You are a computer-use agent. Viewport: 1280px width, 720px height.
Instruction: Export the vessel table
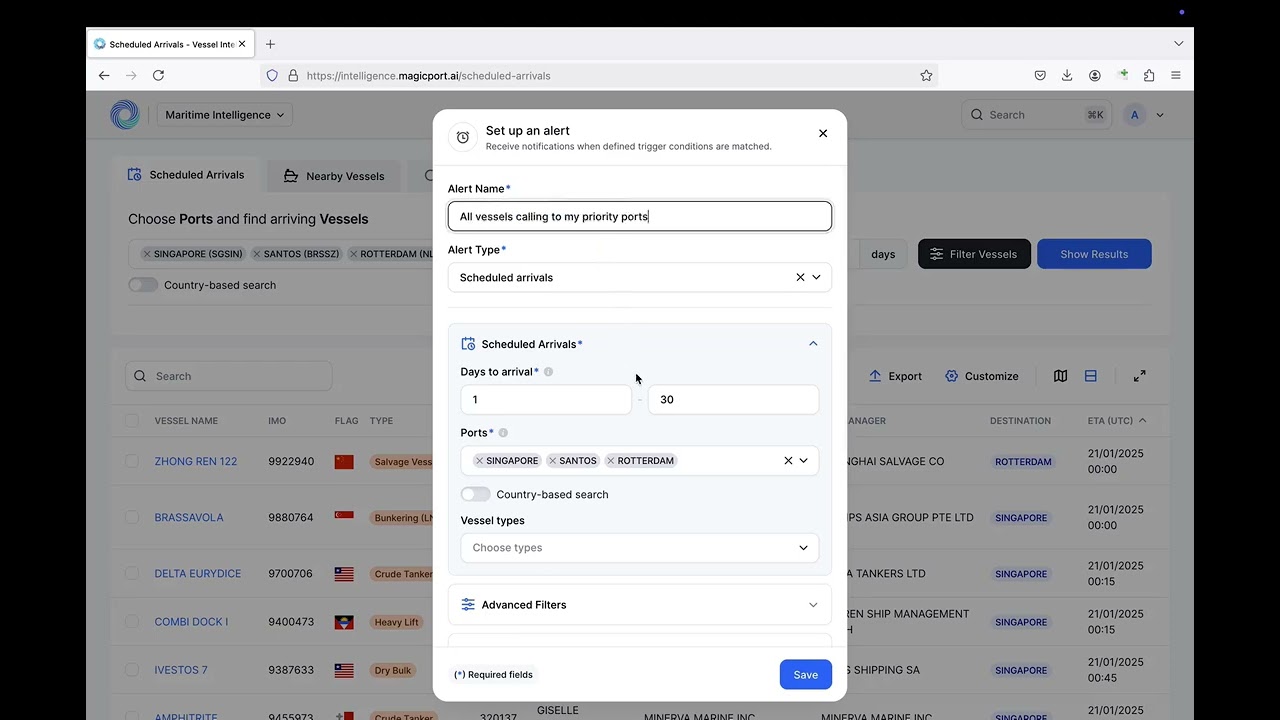[895, 376]
